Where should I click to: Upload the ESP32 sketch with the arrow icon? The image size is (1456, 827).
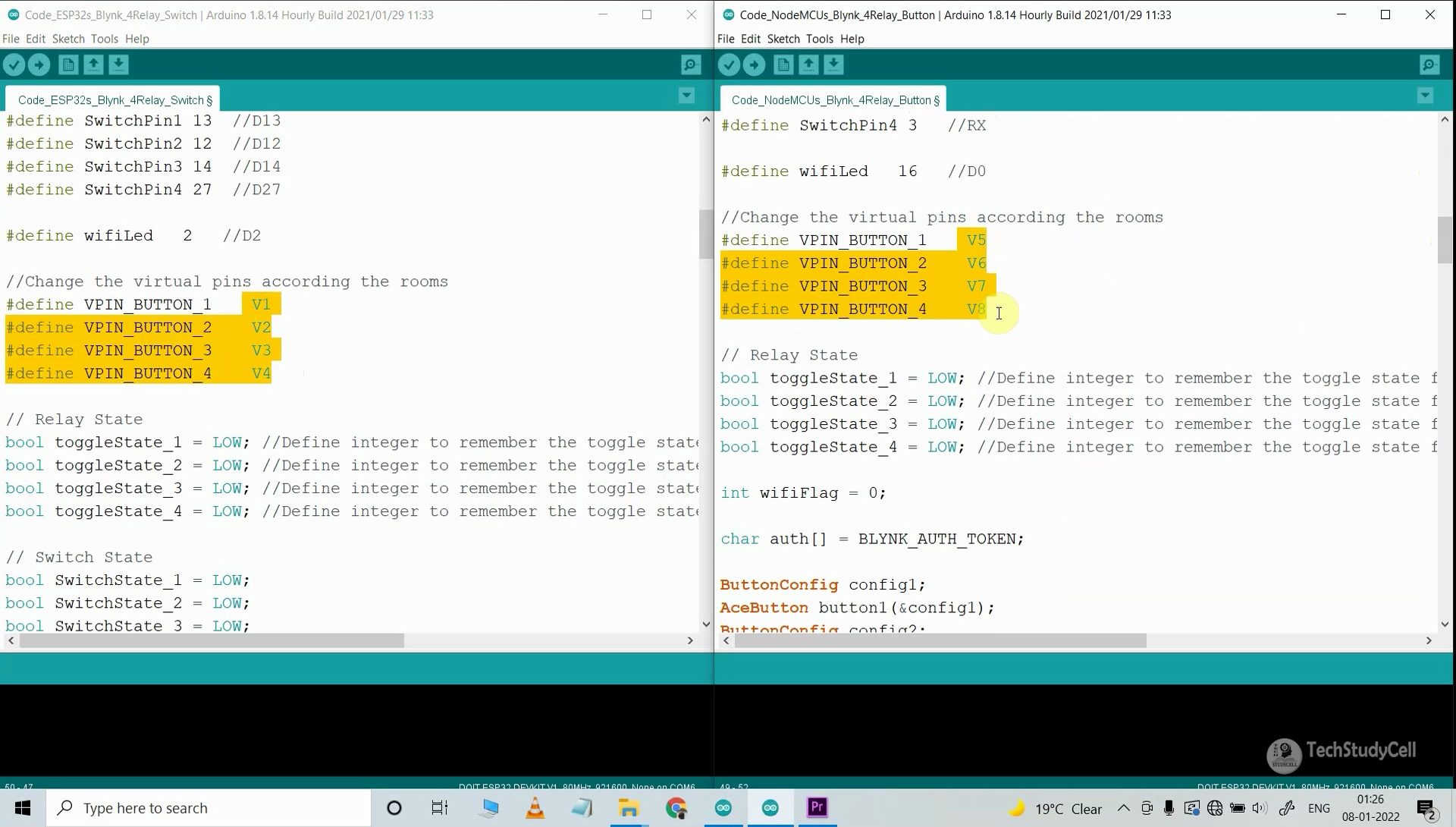tap(39, 64)
